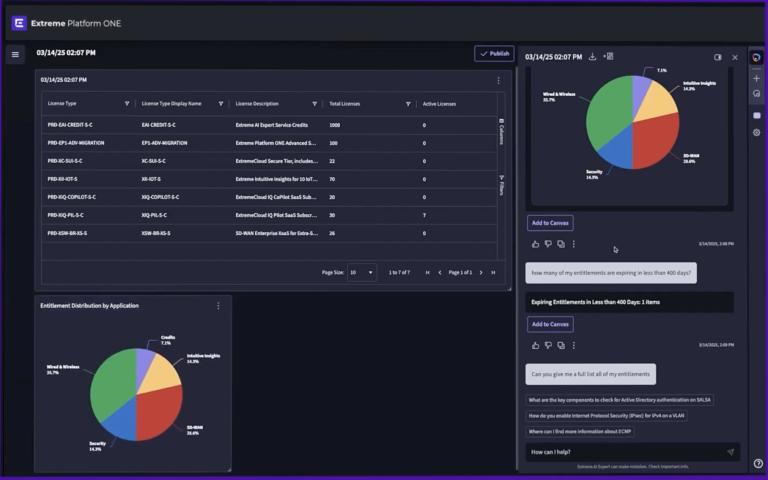Filter the License Type Display Name column
768x480 pixels.
(221, 104)
